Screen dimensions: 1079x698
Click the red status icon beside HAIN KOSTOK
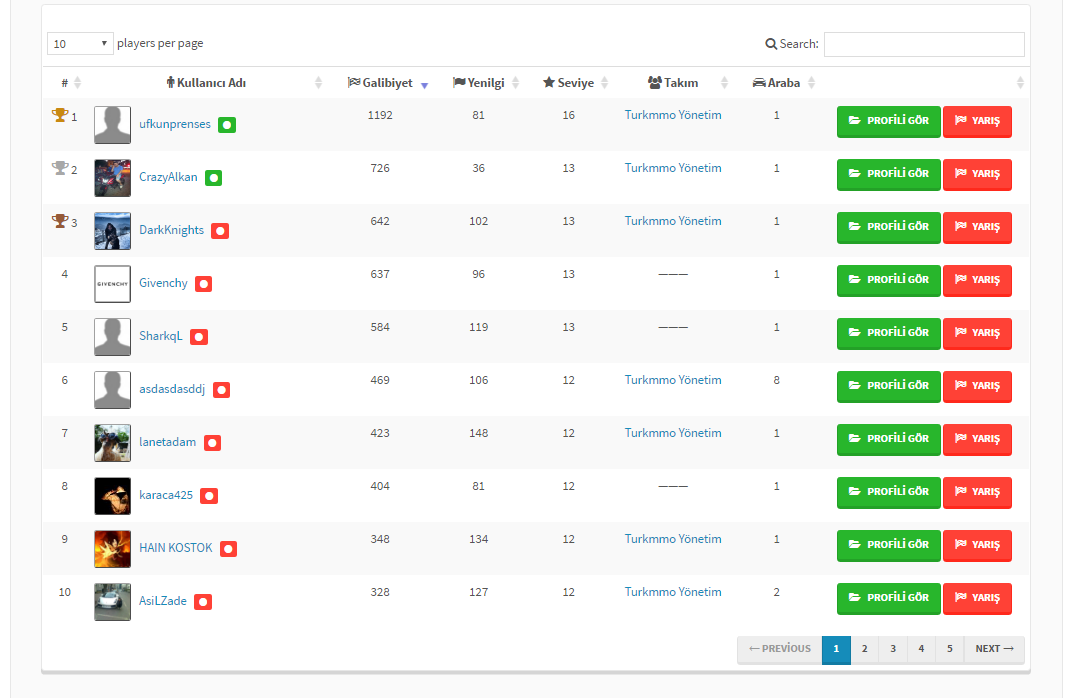pos(228,549)
